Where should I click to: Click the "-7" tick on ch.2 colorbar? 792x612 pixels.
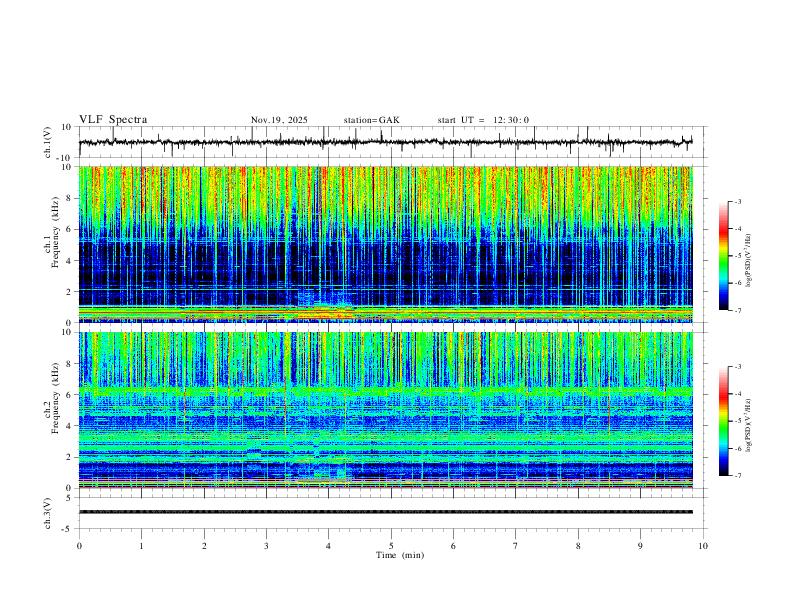[737, 476]
